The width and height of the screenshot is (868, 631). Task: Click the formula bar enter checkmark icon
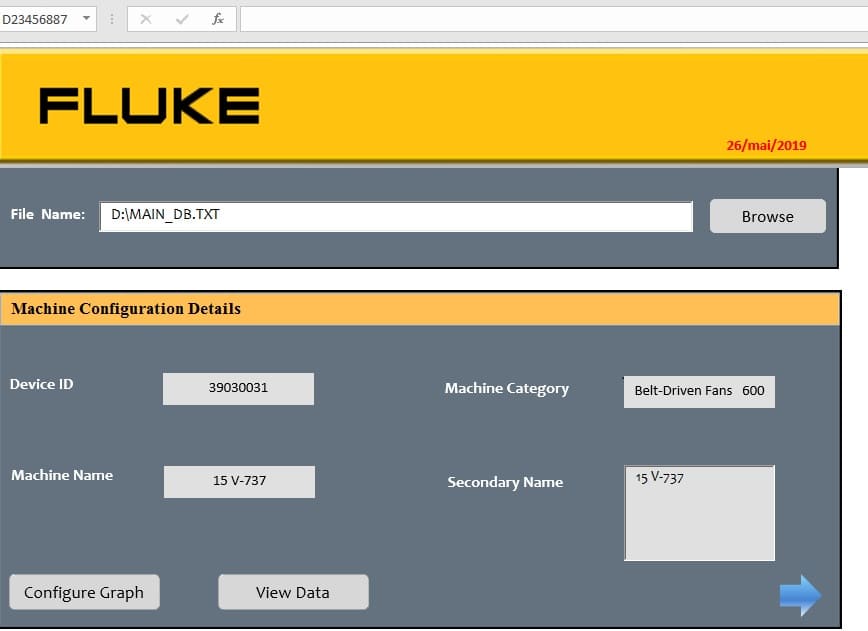(181, 19)
